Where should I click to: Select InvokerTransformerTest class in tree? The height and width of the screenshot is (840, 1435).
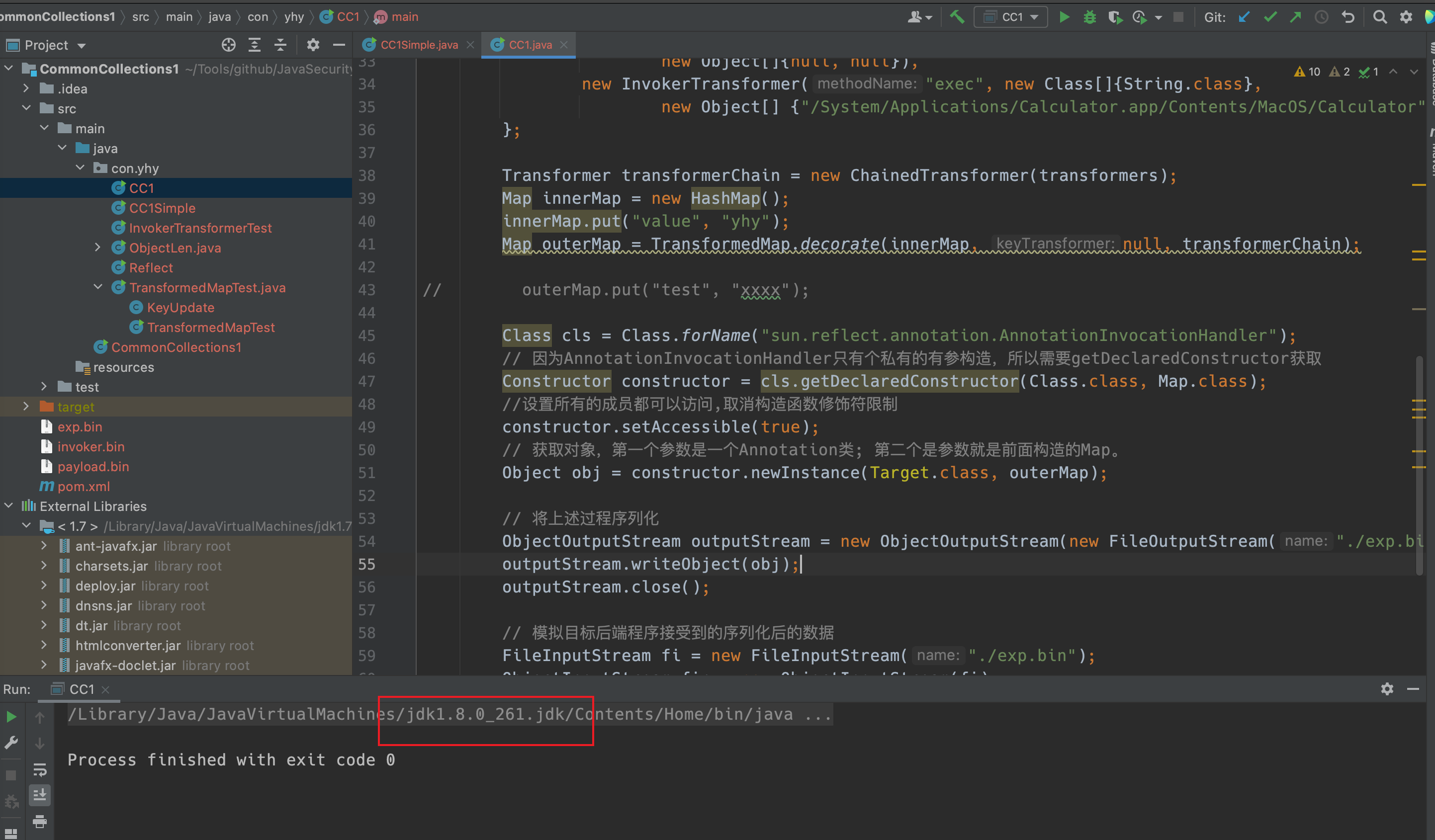click(x=200, y=228)
